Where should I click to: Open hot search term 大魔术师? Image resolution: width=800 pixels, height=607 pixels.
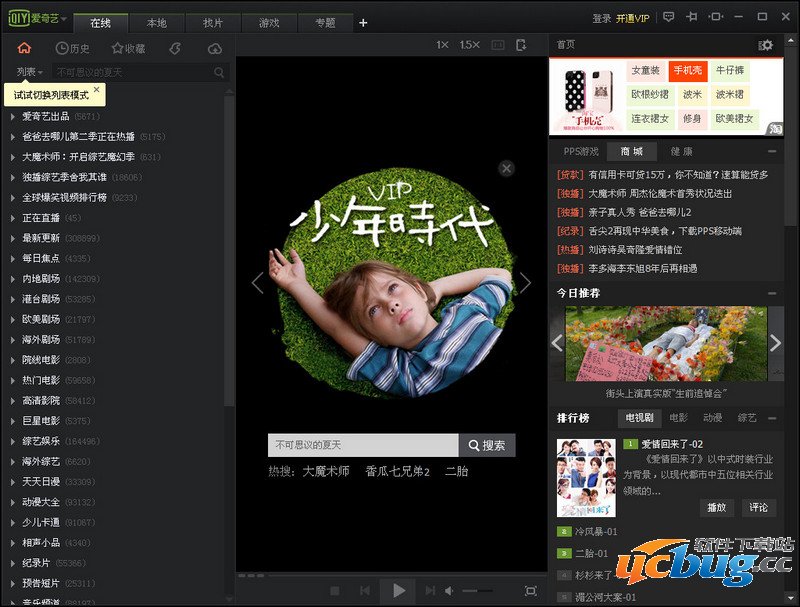point(326,471)
